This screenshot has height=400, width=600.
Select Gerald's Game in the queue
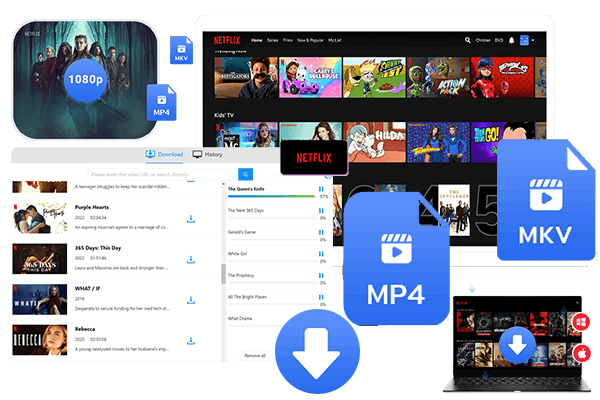[242, 232]
